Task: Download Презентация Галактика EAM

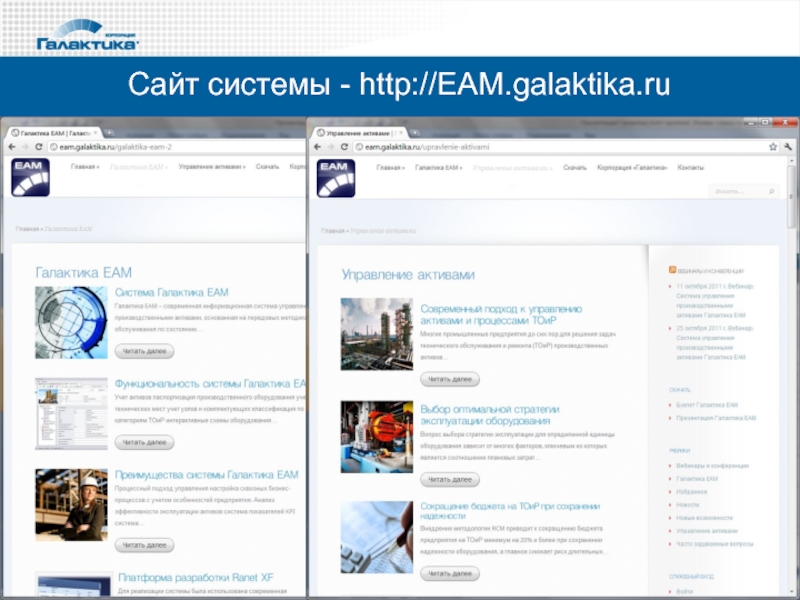Action: coord(716,418)
